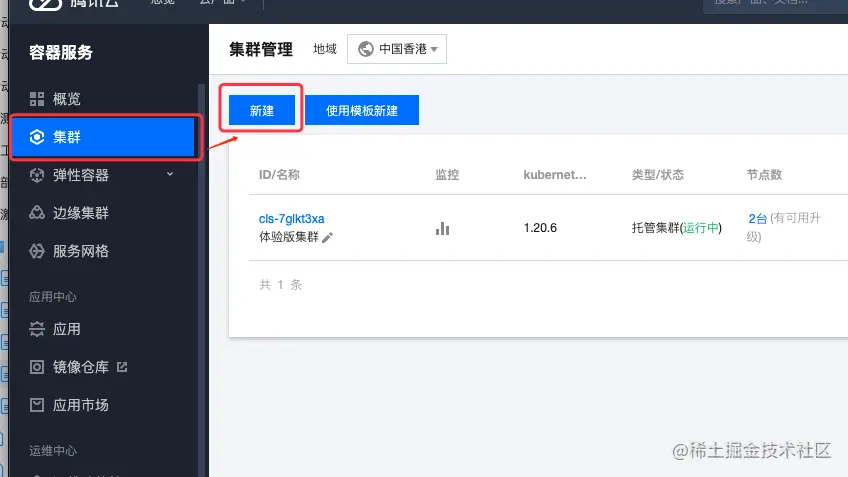This screenshot has height=477, width=848.
Task: Click the 体验版集群 cluster name
Action: [x=289, y=237]
